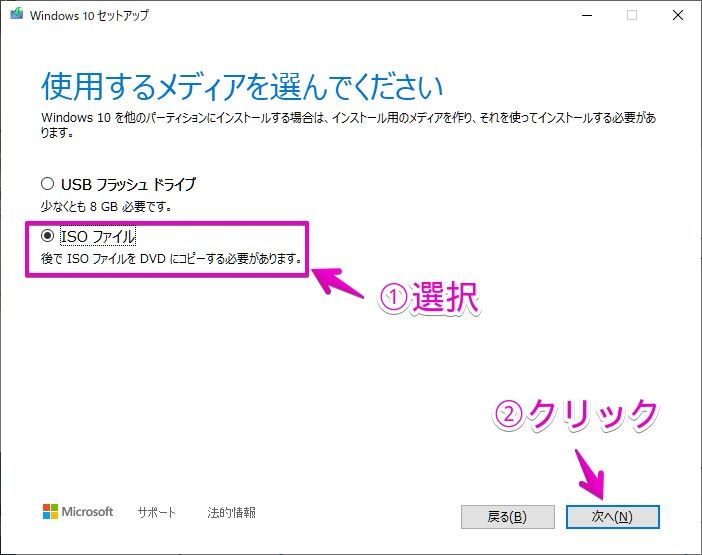Click the Windows 10 セットアップ window title
Screen dimensions: 702x555
click(x=89, y=15)
